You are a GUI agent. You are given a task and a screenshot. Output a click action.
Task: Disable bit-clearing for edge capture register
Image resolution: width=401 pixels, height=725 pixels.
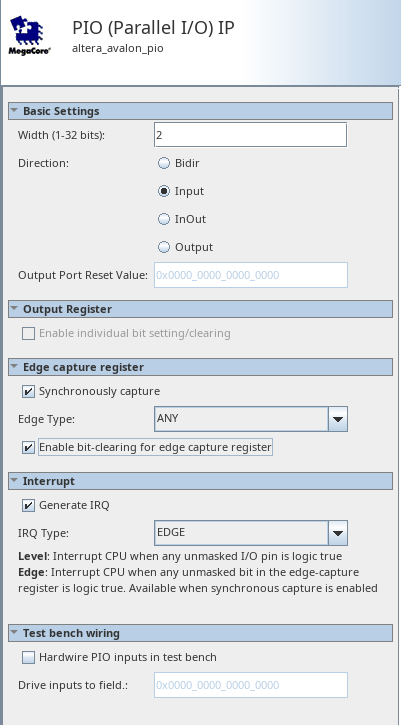[28, 448]
